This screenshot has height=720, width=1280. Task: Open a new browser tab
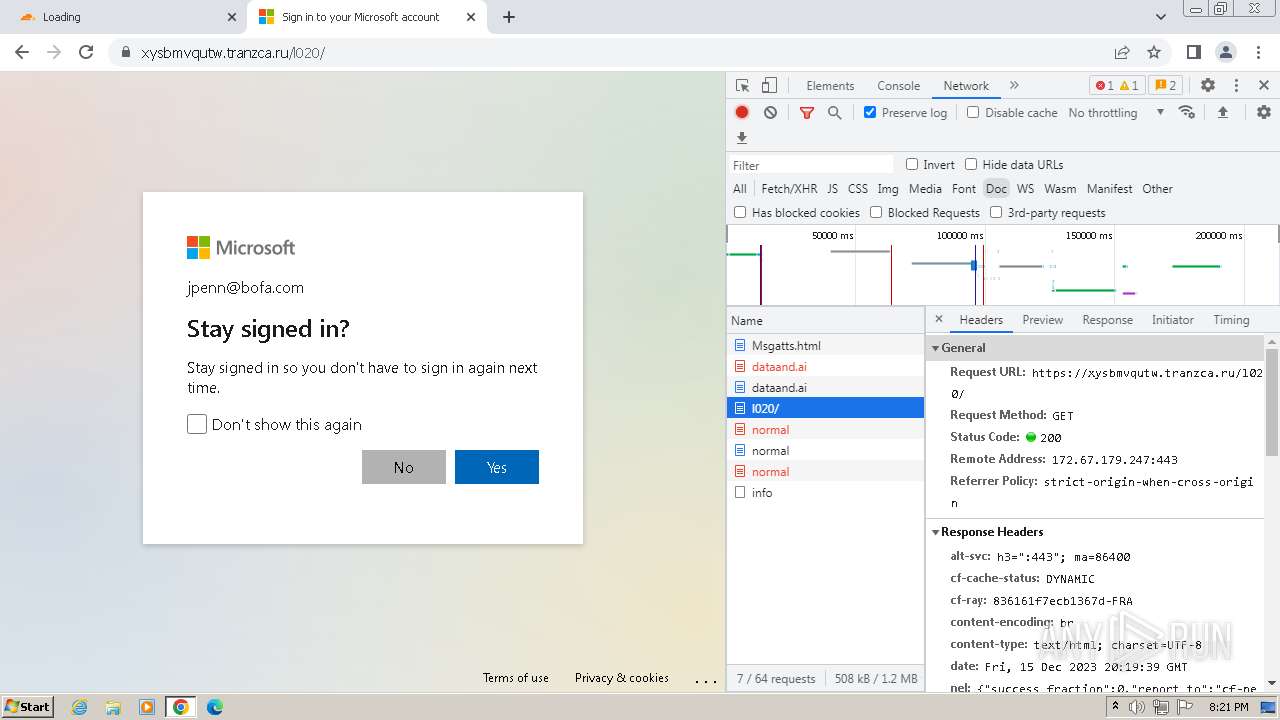pyautogui.click(x=509, y=17)
